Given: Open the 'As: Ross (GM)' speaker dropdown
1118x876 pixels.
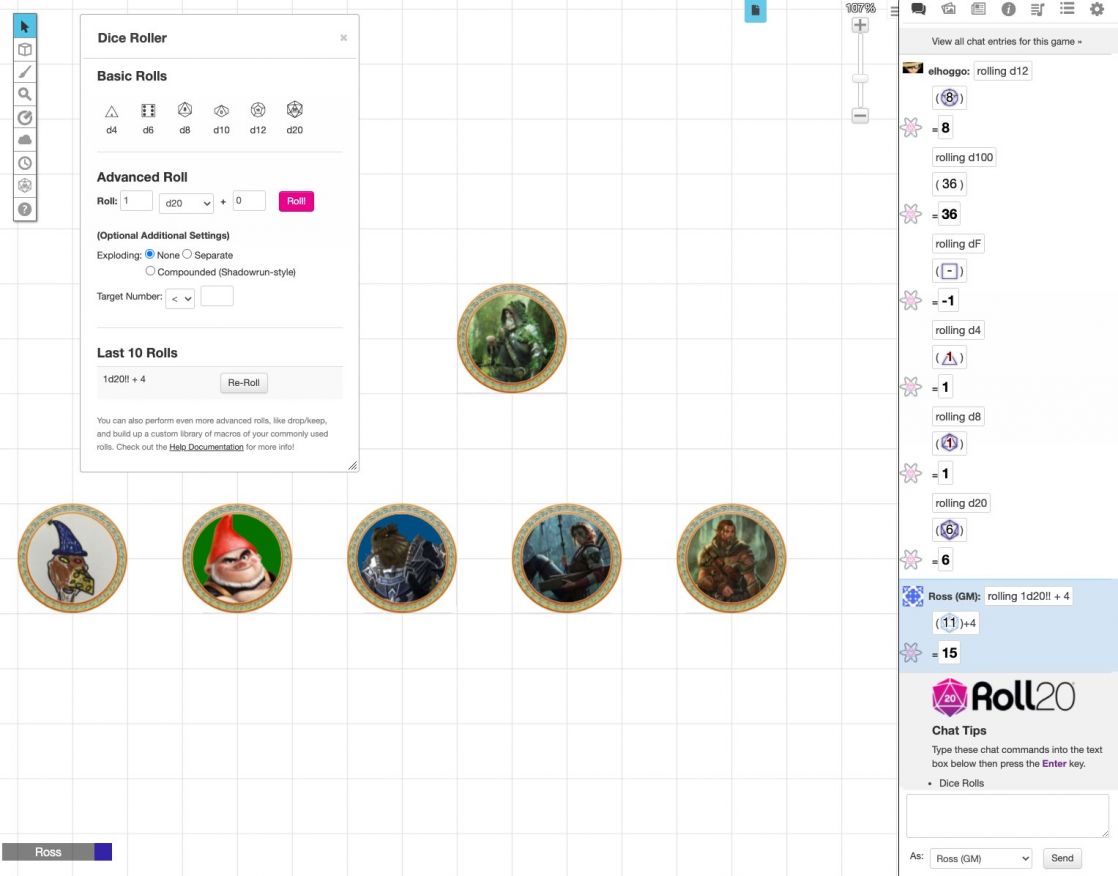Looking at the screenshot, I should [981, 858].
